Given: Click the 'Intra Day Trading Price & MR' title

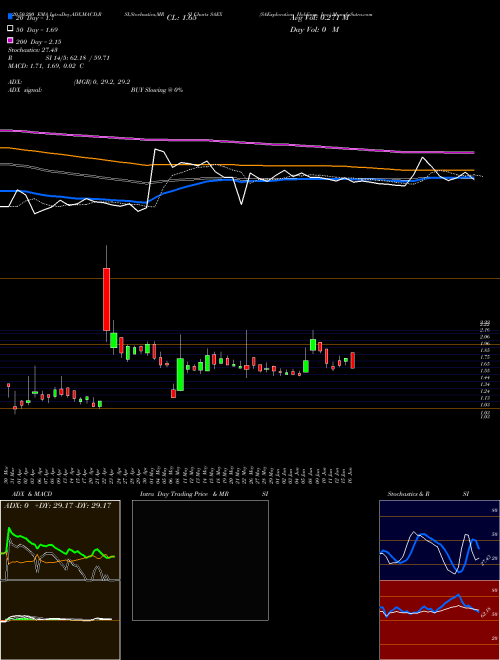Looking at the screenshot, I should [x=184, y=494].
